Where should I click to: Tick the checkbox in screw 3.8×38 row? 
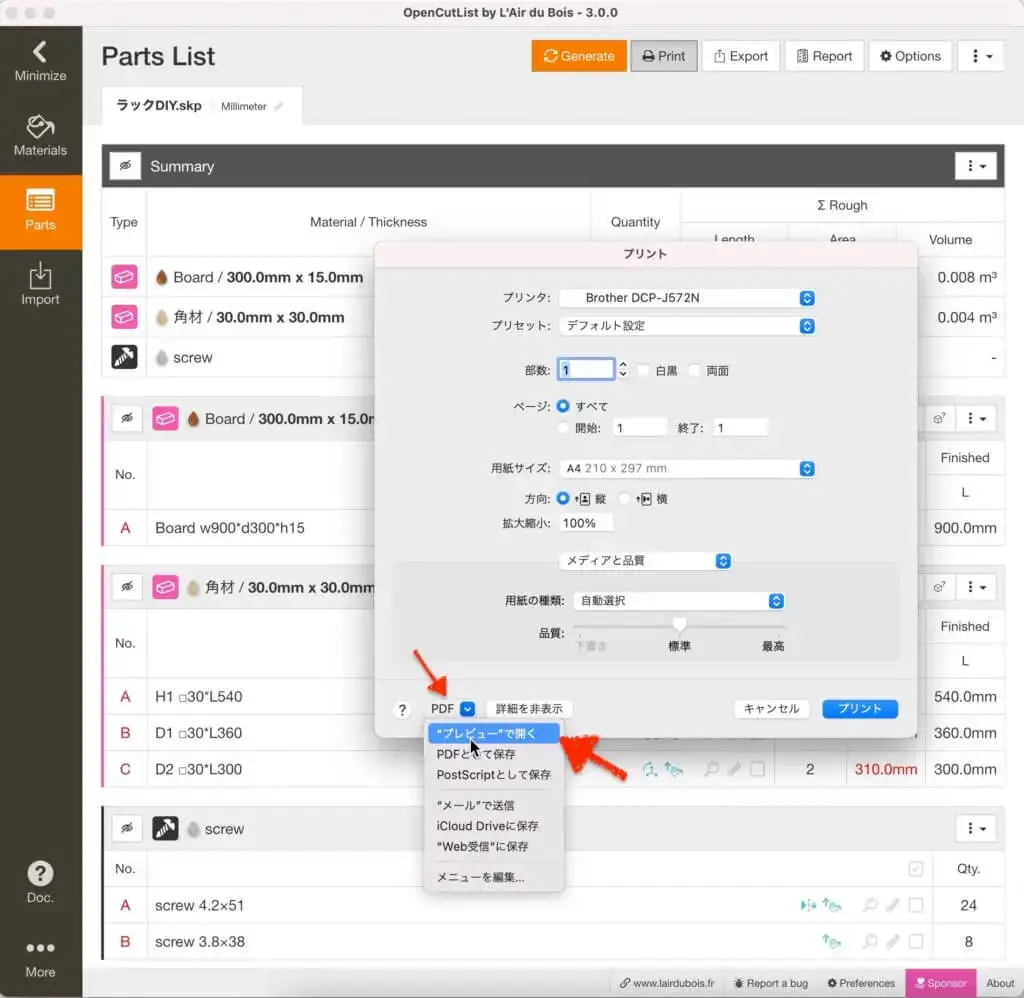pos(916,941)
